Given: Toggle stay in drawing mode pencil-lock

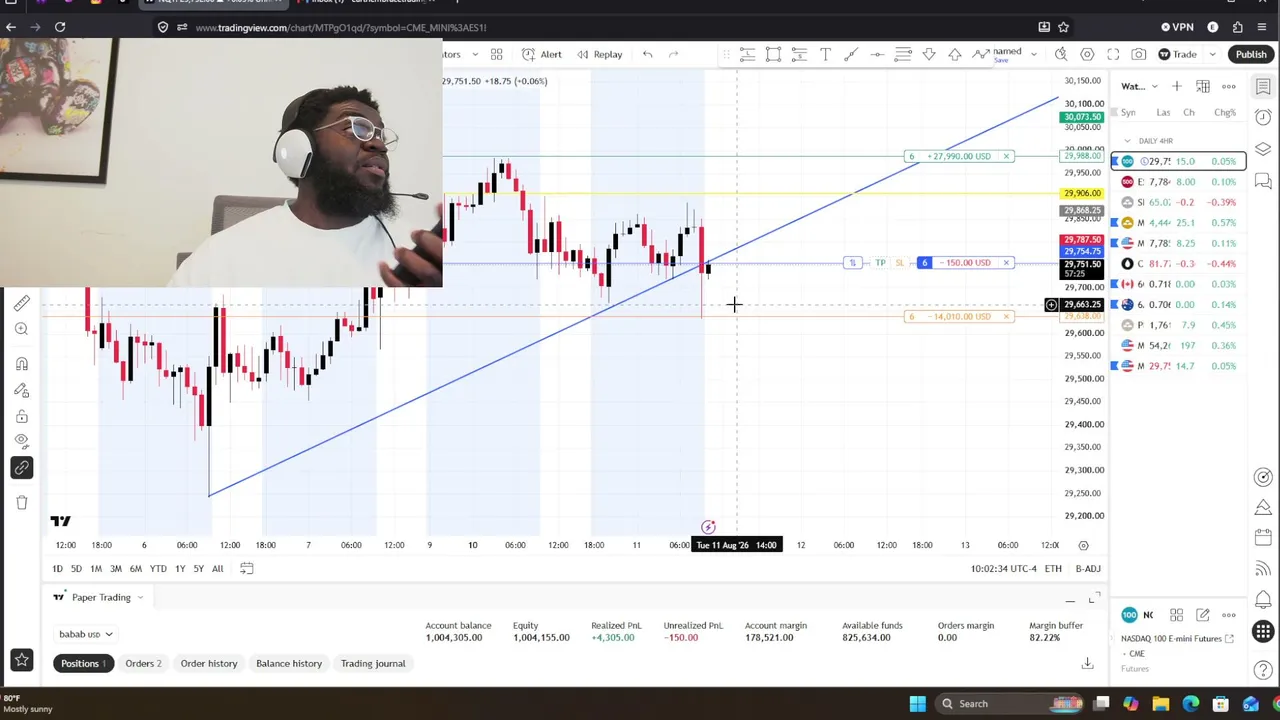Looking at the screenshot, I should pyautogui.click(x=21, y=390).
